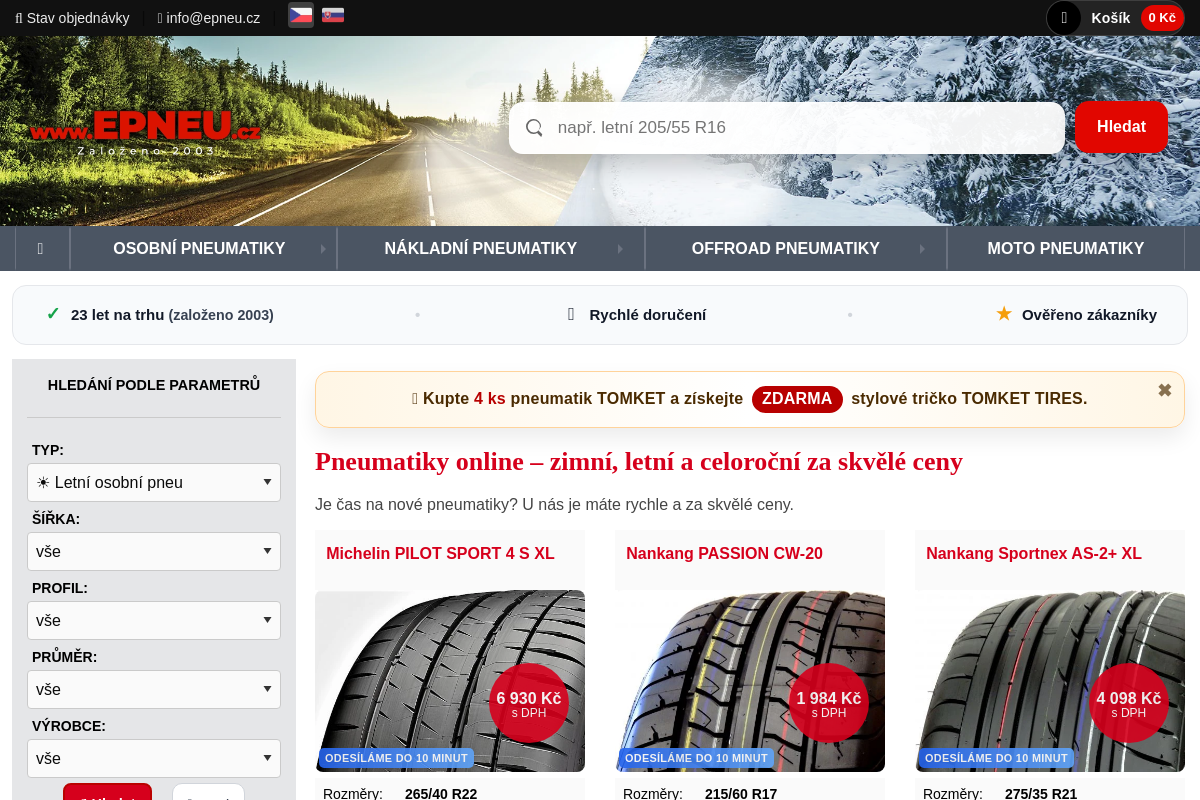Switch to the Slovak flag language

pos(333,15)
